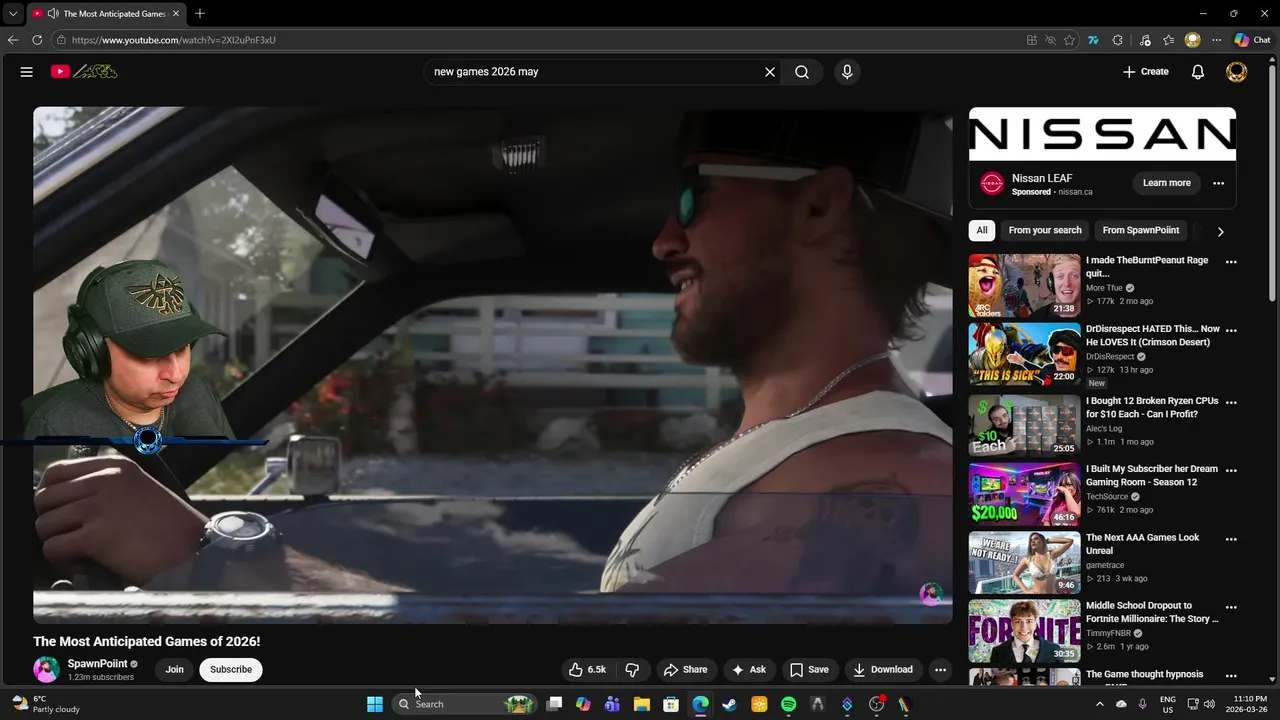Viewport: 1280px width, 720px height.
Task: Subscribe to SpawnPoiint
Action: point(231,670)
